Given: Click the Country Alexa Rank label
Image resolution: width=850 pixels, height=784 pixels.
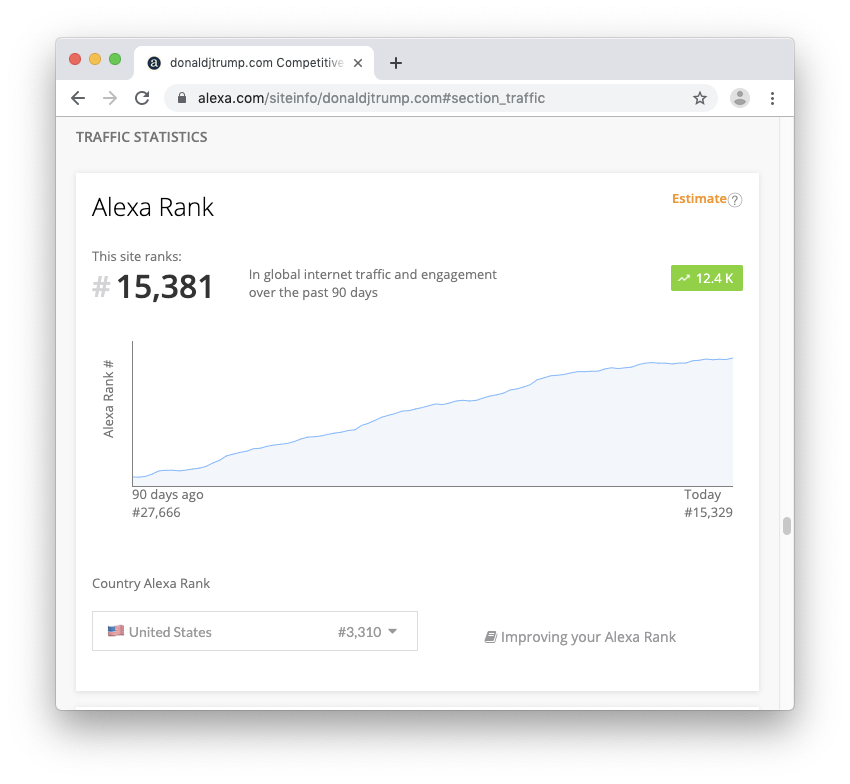Looking at the screenshot, I should click(151, 583).
